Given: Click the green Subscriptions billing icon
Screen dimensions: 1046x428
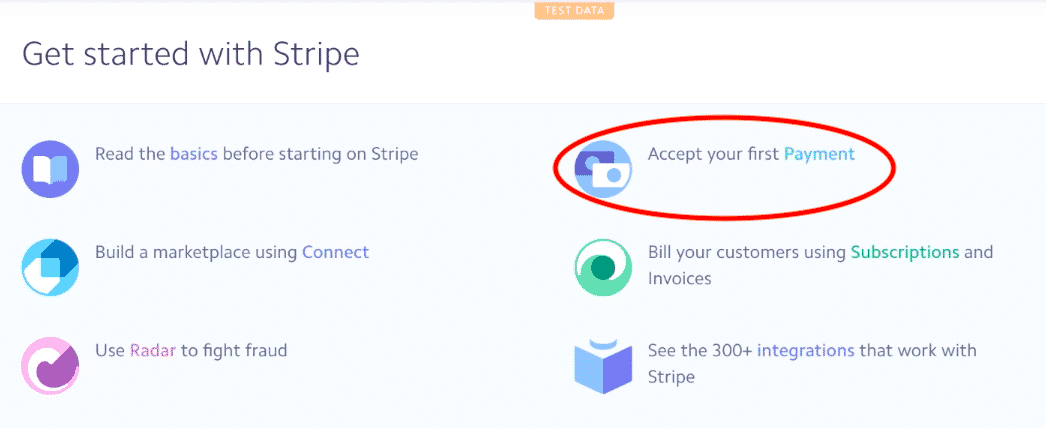Looking at the screenshot, I should pyautogui.click(x=603, y=267).
